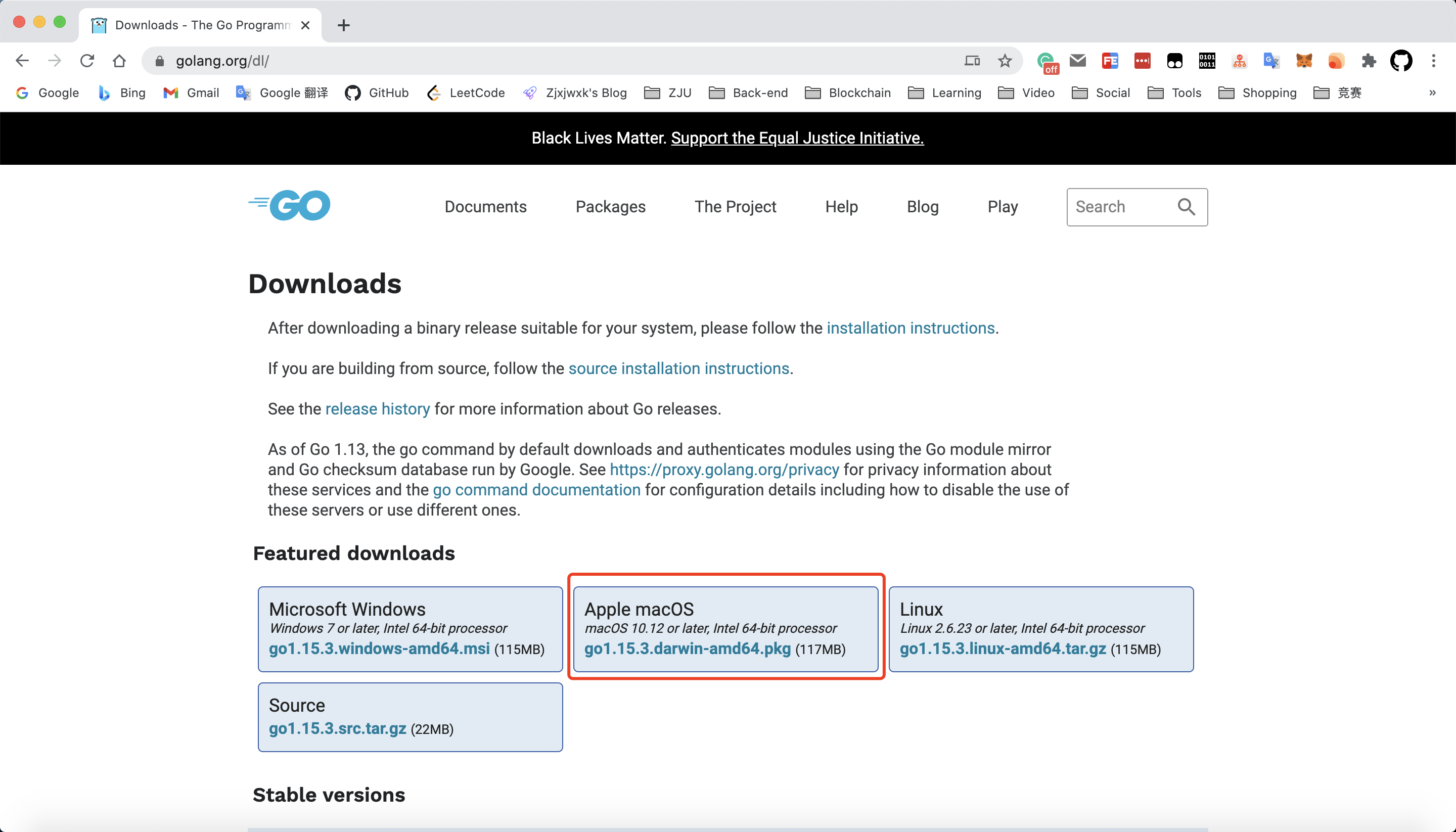The width and height of the screenshot is (1456, 832).
Task: Click the browser forward arrow
Action: coord(54,61)
